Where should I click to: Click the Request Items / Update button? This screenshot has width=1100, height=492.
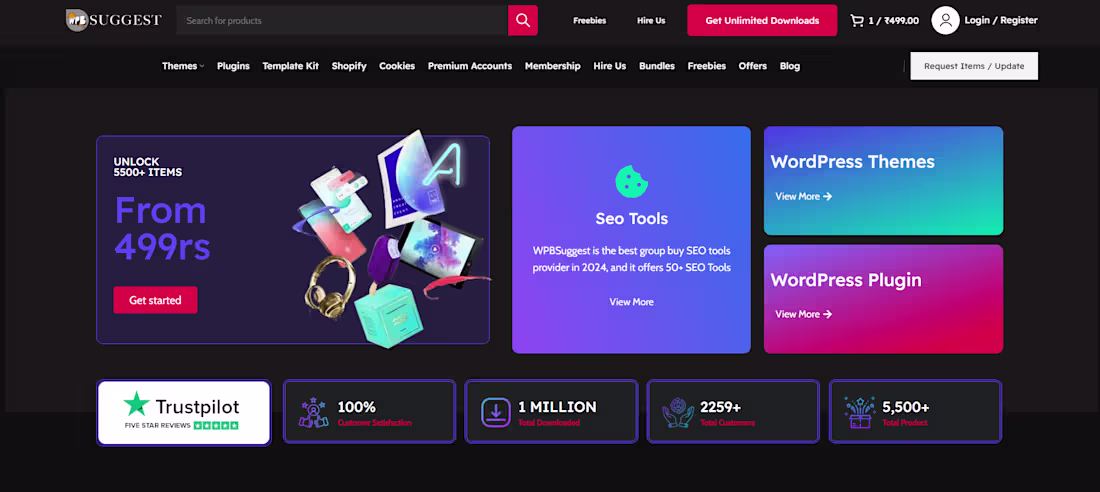point(974,66)
